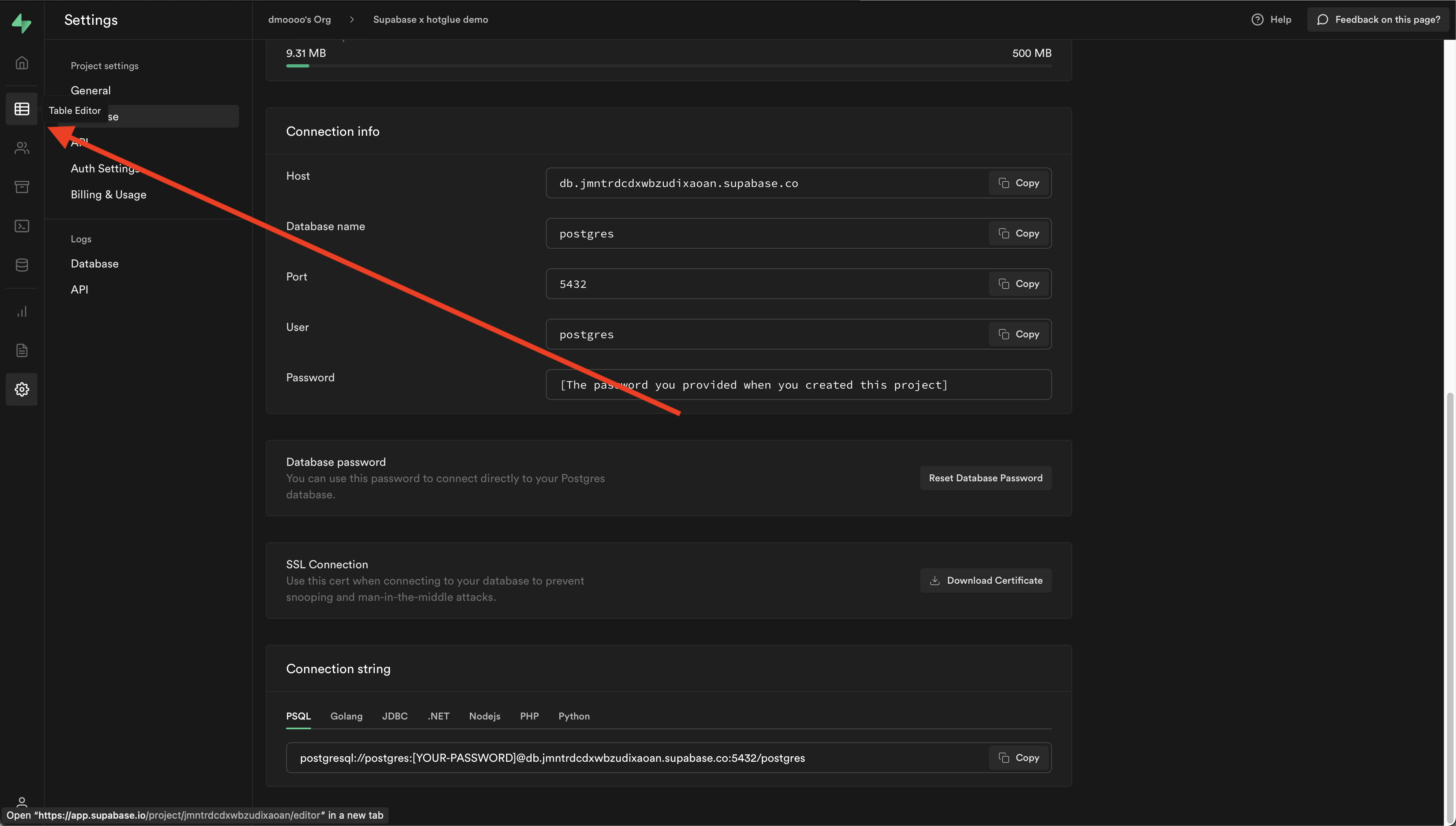Switch to the JDBC tab

pyautogui.click(x=395, y=716)
